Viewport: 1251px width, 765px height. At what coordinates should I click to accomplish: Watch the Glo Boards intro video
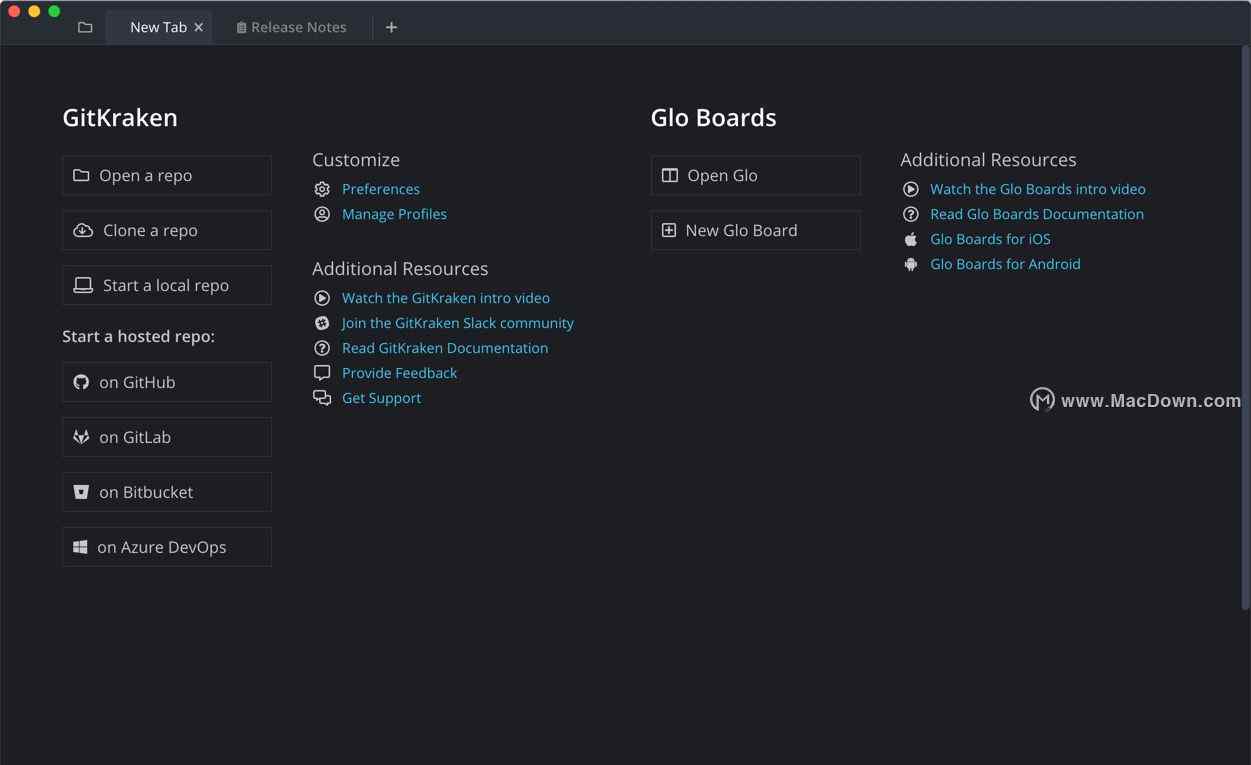point(1038,189)
